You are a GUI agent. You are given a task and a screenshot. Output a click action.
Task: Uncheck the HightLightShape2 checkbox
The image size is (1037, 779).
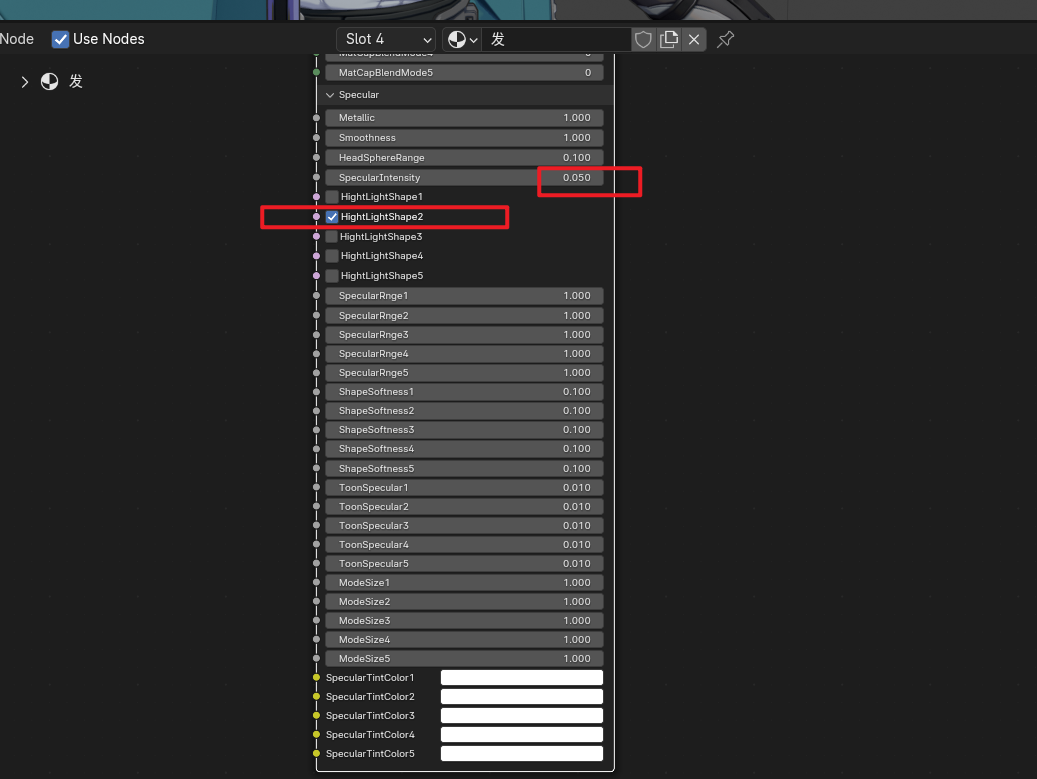[x=332, y=217]
